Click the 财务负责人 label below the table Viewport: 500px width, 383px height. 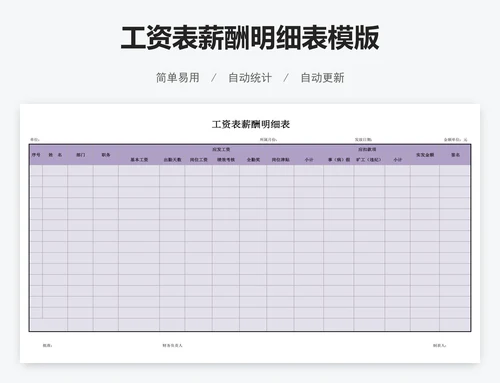pos(172,346)
